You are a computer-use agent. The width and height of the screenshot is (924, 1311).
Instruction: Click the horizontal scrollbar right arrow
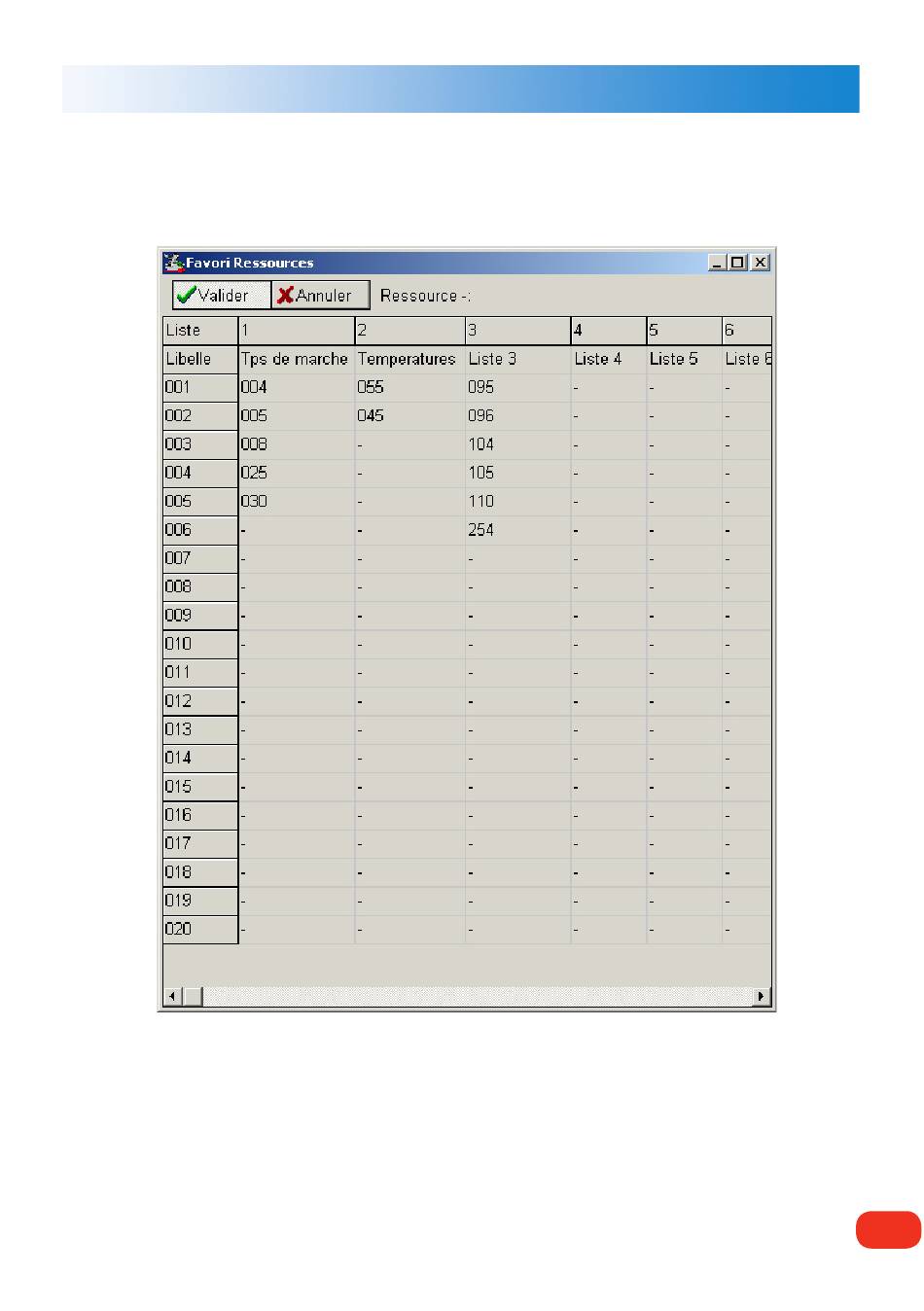(762, 996)
